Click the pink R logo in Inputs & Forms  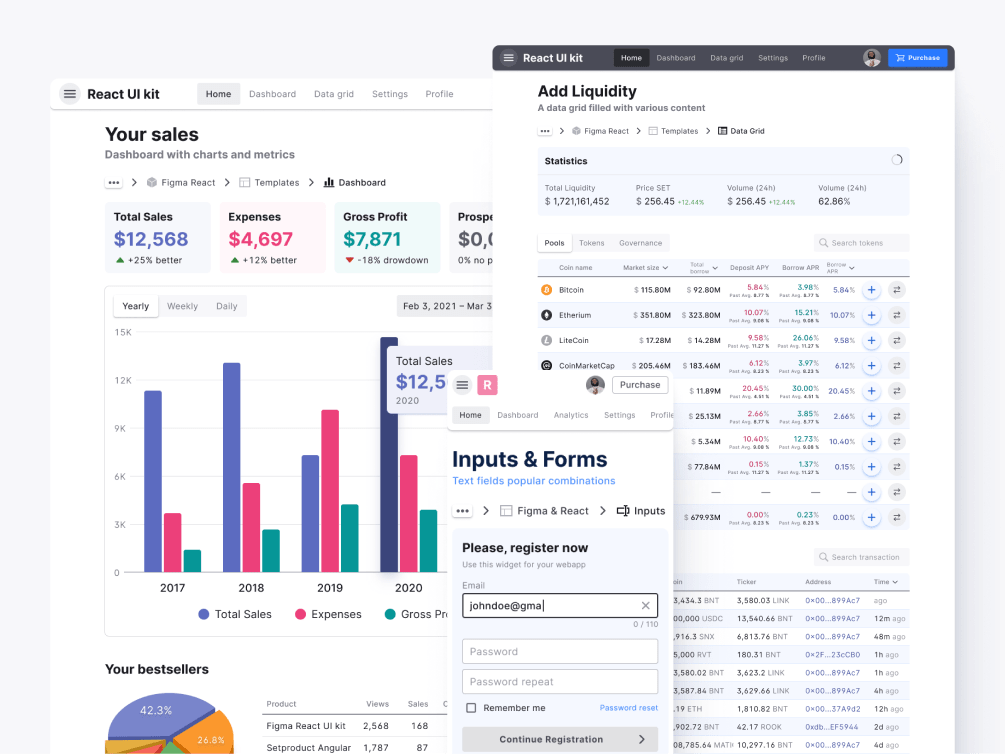[x=487, y=384]
